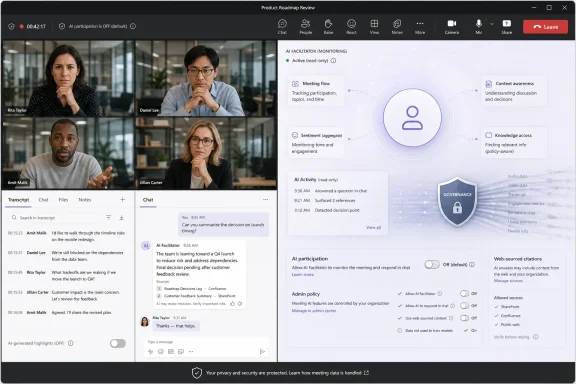Toggle Allow AI to respond in chat
Image resolution: width=576 pixels, height=384 pixels.
[x=464, y=306]
